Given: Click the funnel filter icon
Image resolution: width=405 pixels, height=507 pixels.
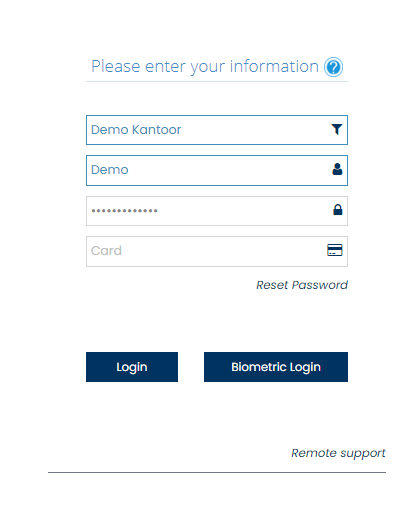Looking at the screenshot, I should tap(337, 129).
